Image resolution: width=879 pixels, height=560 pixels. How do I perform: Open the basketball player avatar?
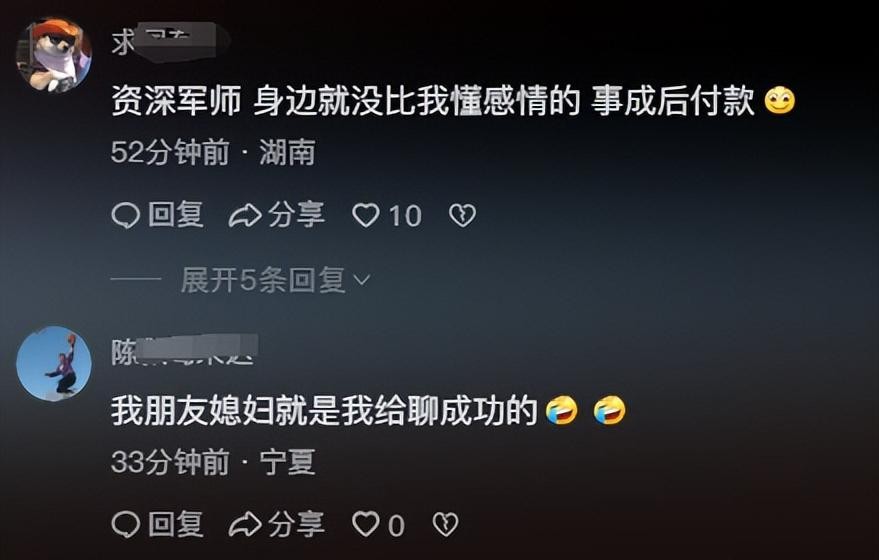pyautogui.click(x=54, y=364)
